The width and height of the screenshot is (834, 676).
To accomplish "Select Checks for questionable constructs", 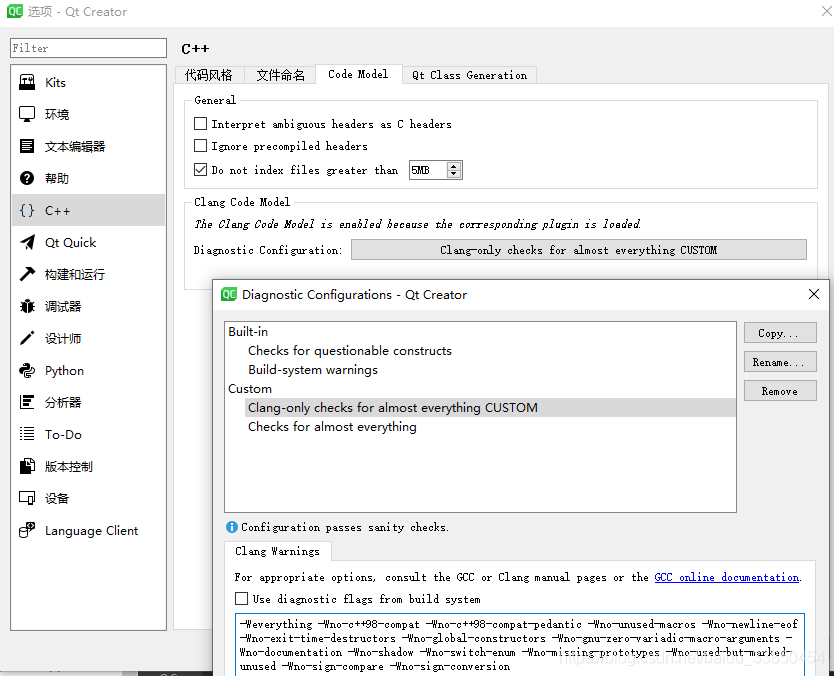I will (349, 351).
